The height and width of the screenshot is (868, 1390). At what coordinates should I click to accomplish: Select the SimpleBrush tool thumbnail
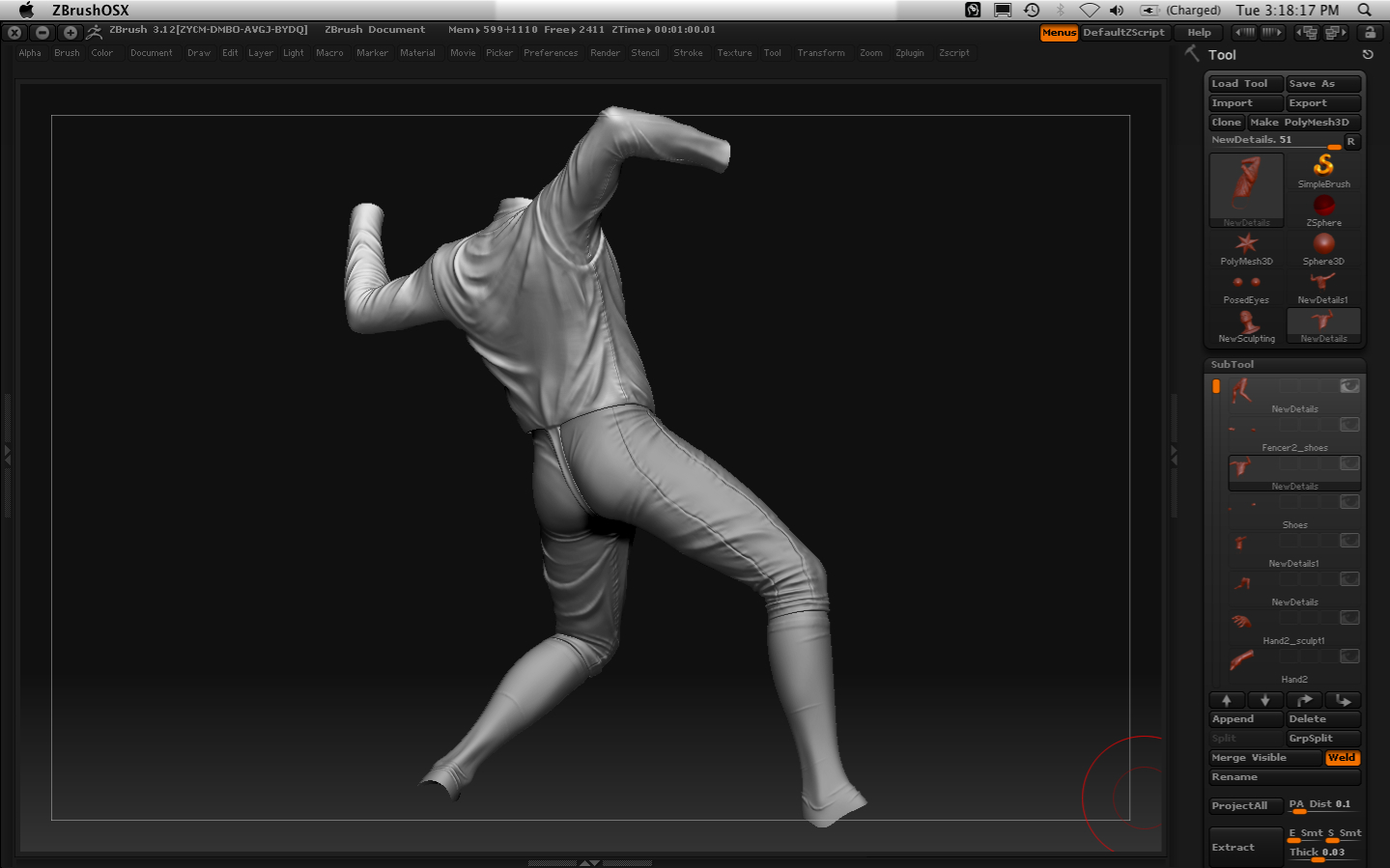click(x=1323, y=171)
